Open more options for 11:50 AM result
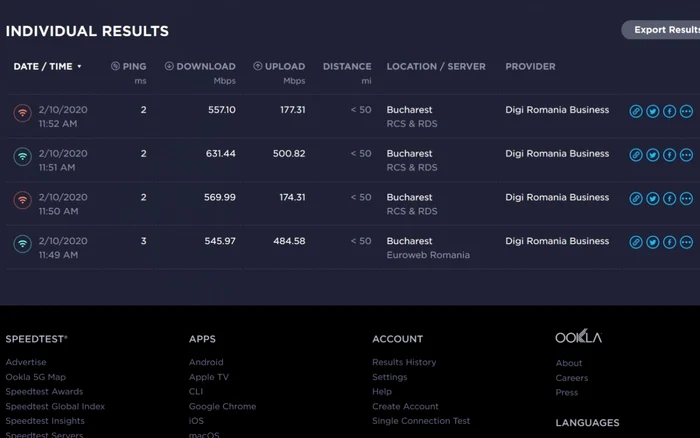The width and height of the screenshot is (700, 438). tap(686, 198)
